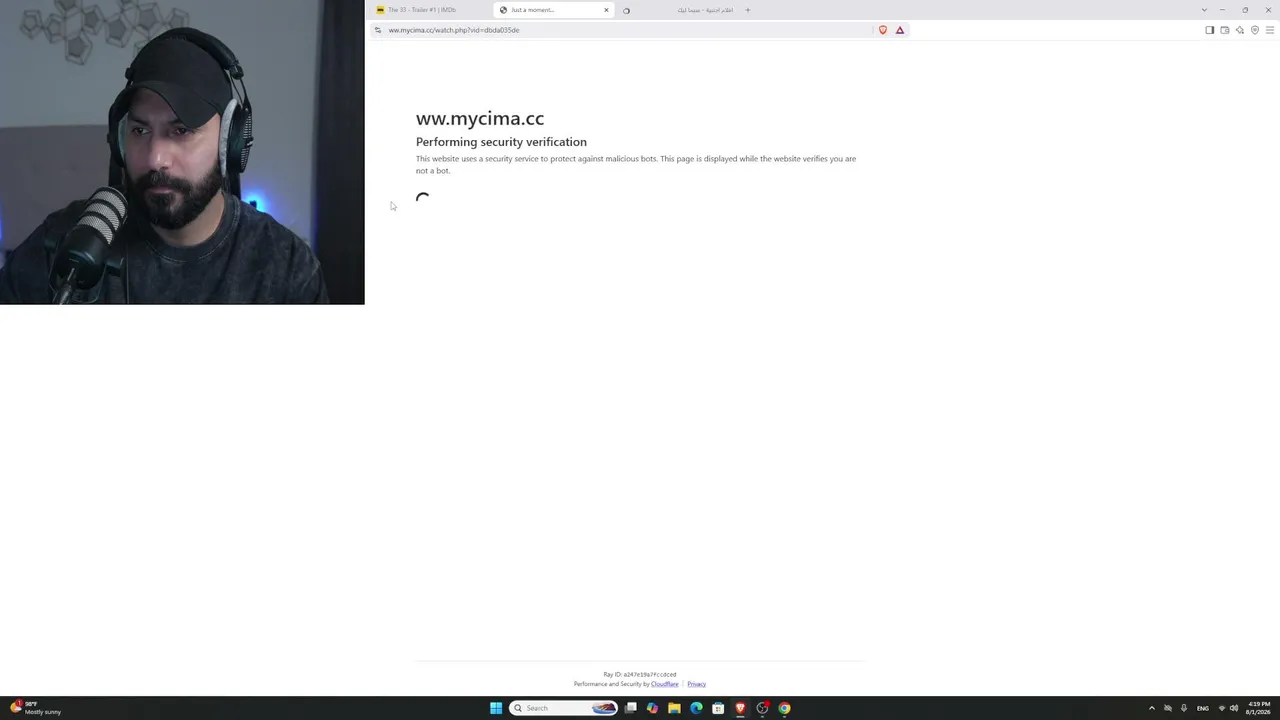Image resolution: width=1280 pixels, height=720 pixels.
Task: Open Brave Shields lion icon
Action: [882, 30]
